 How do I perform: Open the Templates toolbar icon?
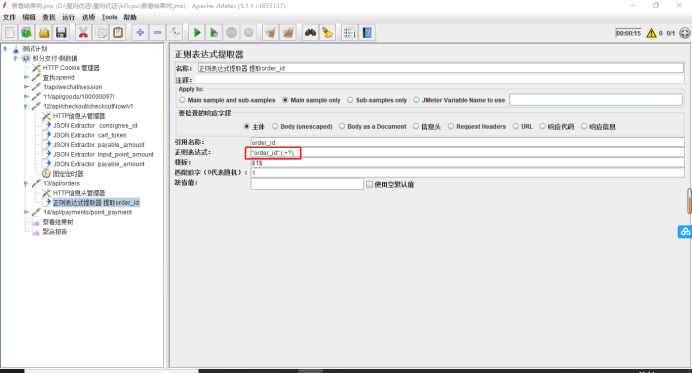[x=26, y=33]
